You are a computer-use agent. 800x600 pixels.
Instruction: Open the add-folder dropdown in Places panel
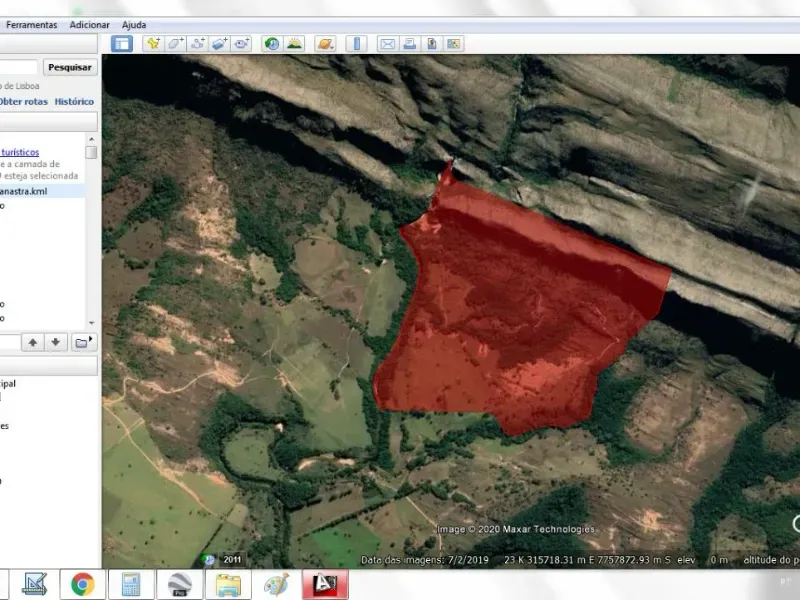[84, 342]
